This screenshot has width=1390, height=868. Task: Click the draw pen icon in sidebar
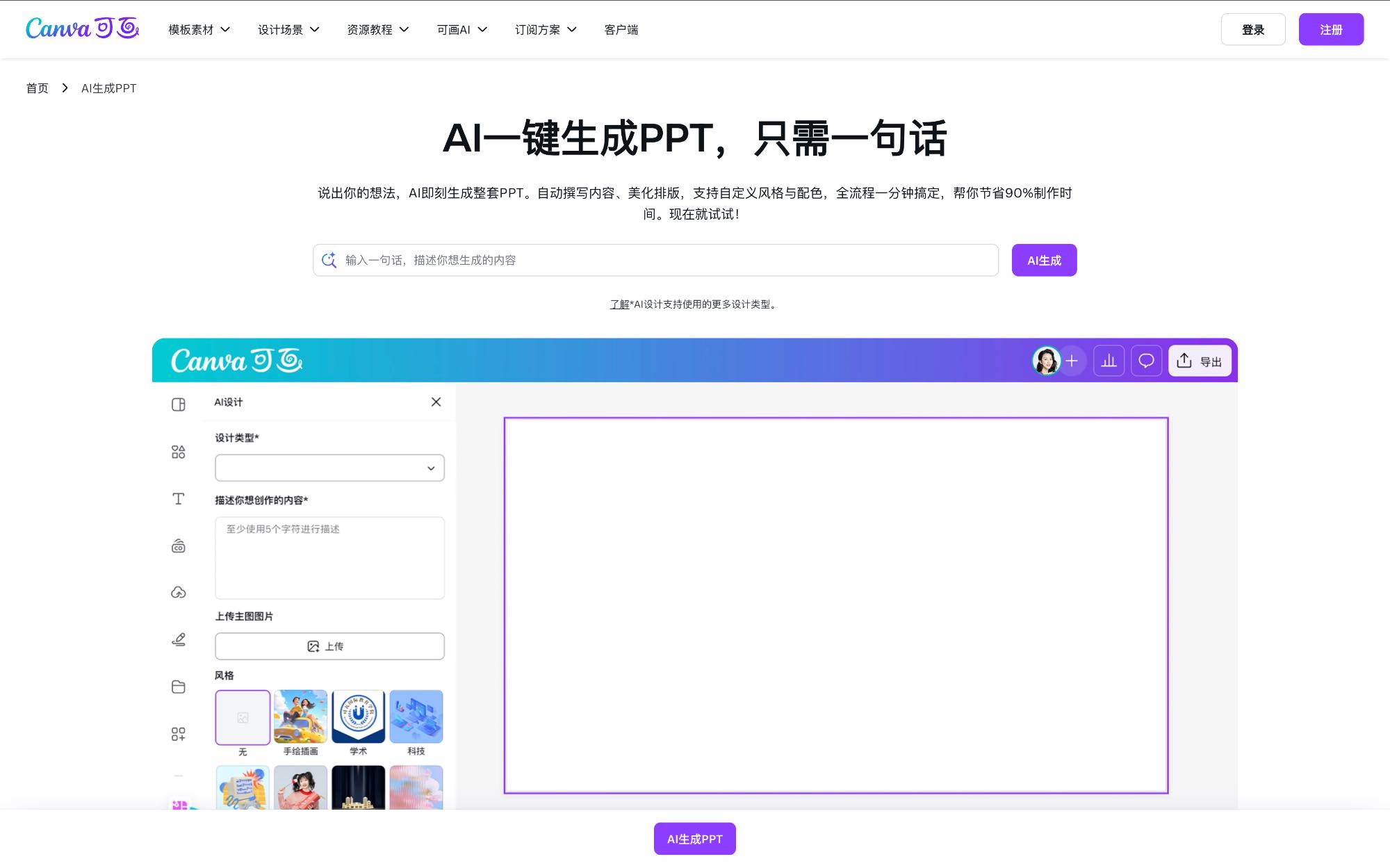[x=179, y=639]
